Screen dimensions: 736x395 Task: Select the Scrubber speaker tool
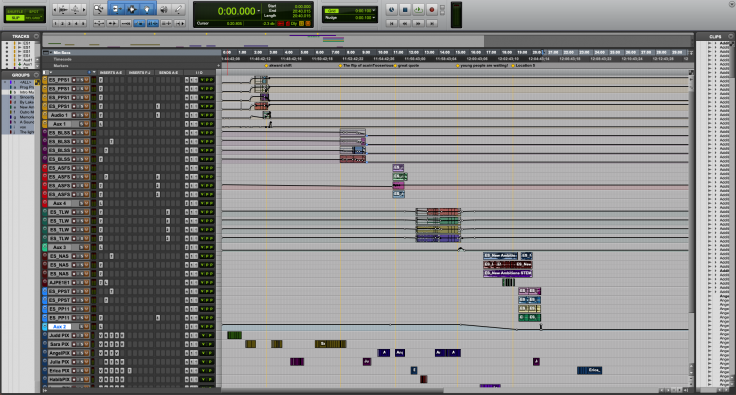pos(164,9)
